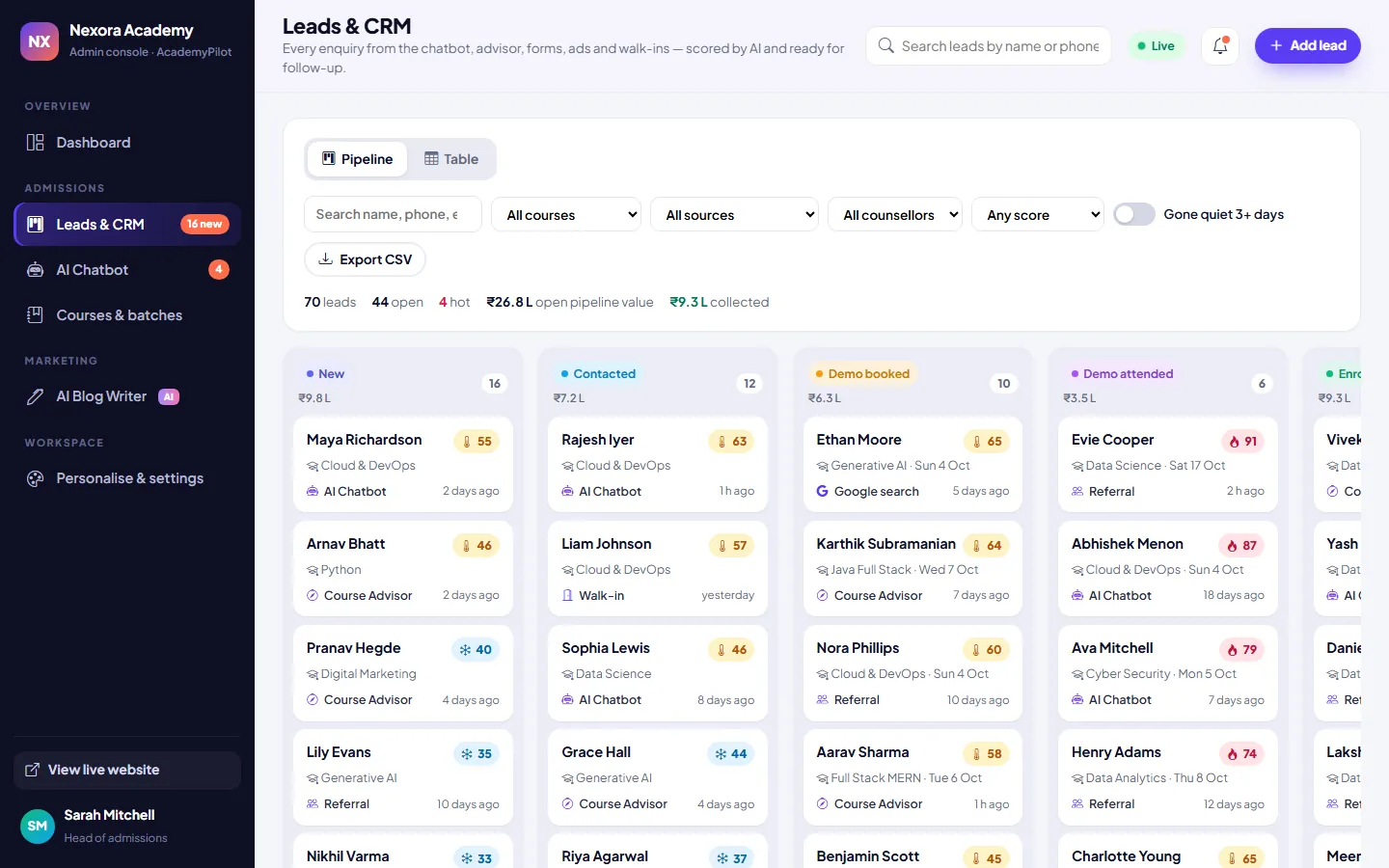Click score 55 badge on Maya Richardson
Image resolution: width=1389 pixels, height=868 pixels.
[x=477, y=442]
